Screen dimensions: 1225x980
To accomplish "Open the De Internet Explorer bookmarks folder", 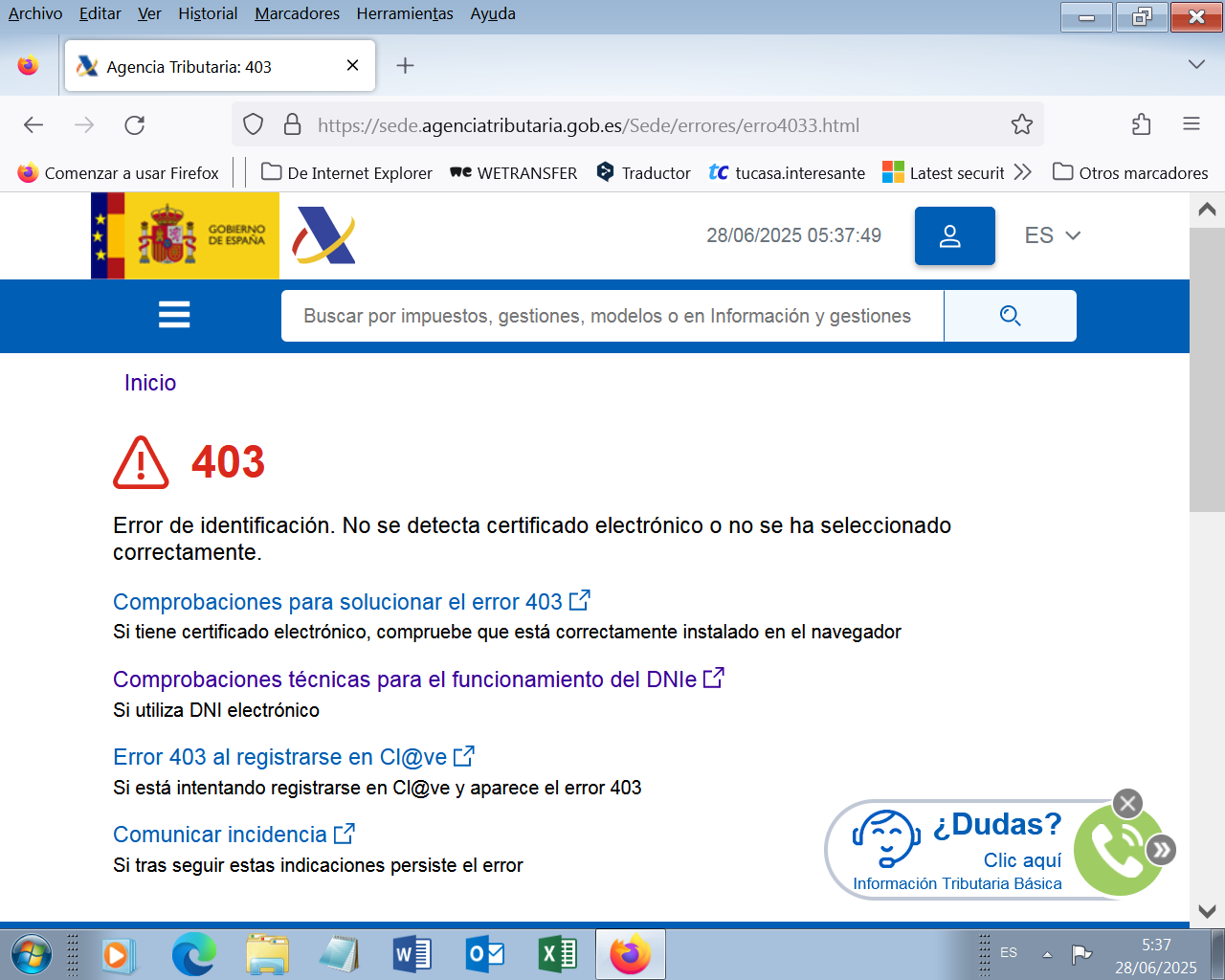I will (x=347, y=173).
